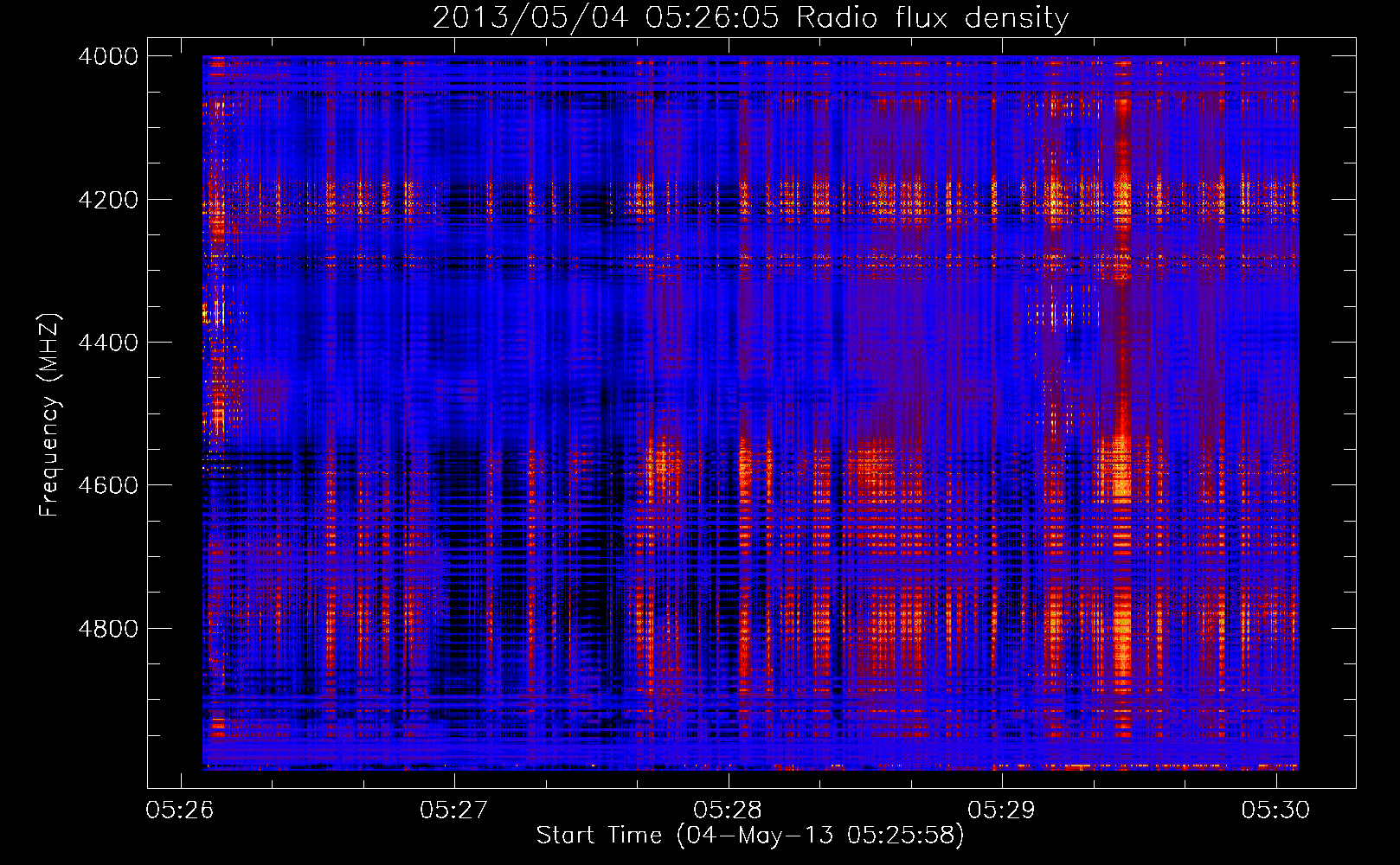Click the 05:30 time tick label

click(1275, 811)
